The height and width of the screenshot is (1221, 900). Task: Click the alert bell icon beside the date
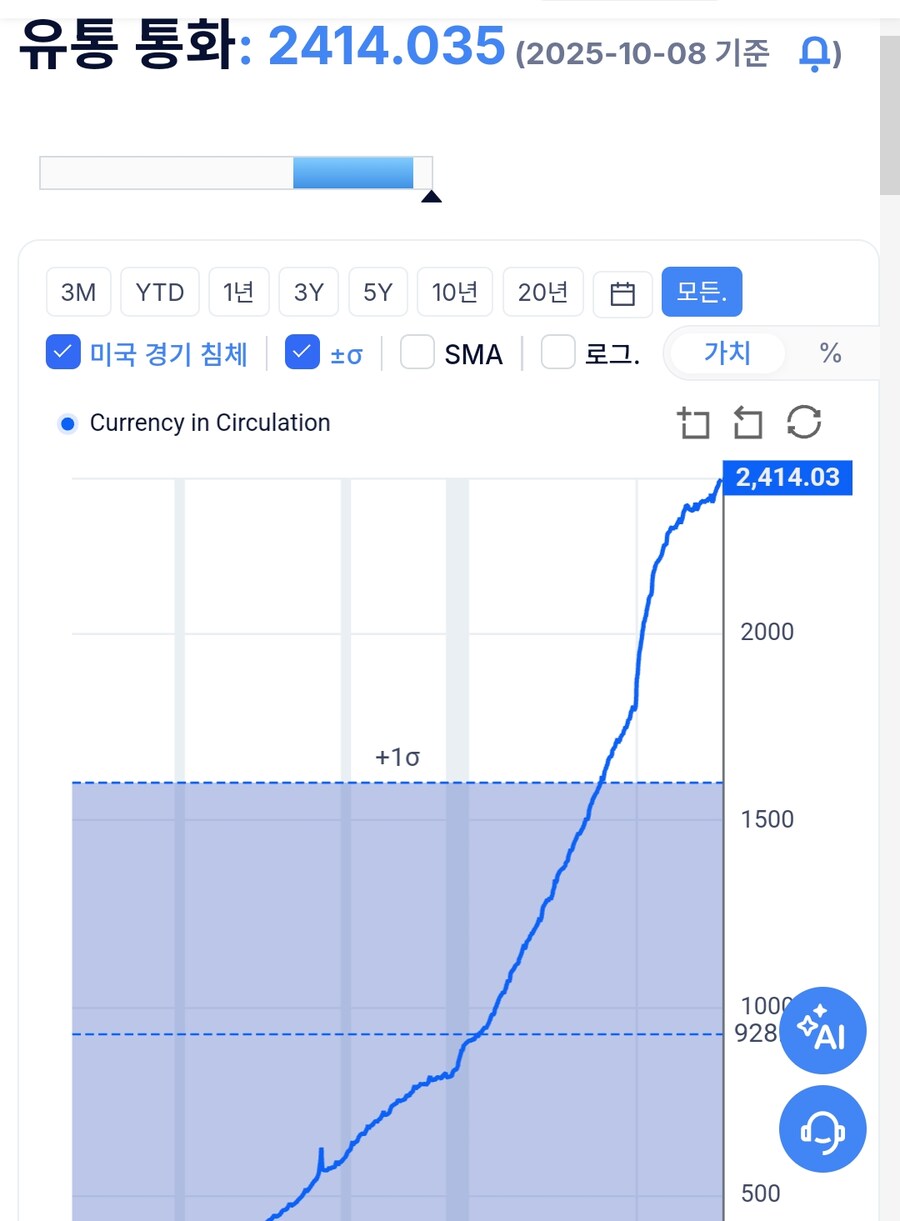click(x=815, y=53)
